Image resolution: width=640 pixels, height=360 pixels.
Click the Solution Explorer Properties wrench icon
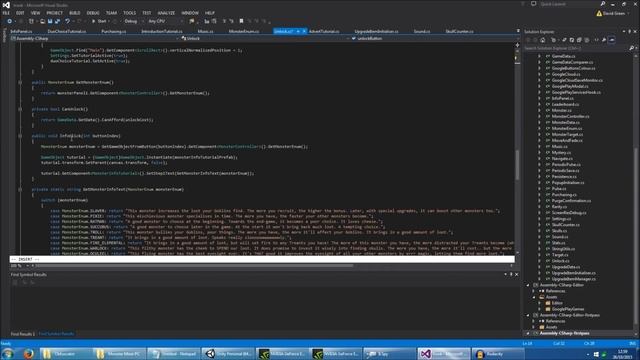pyautogui.click(x=604, y=40)
